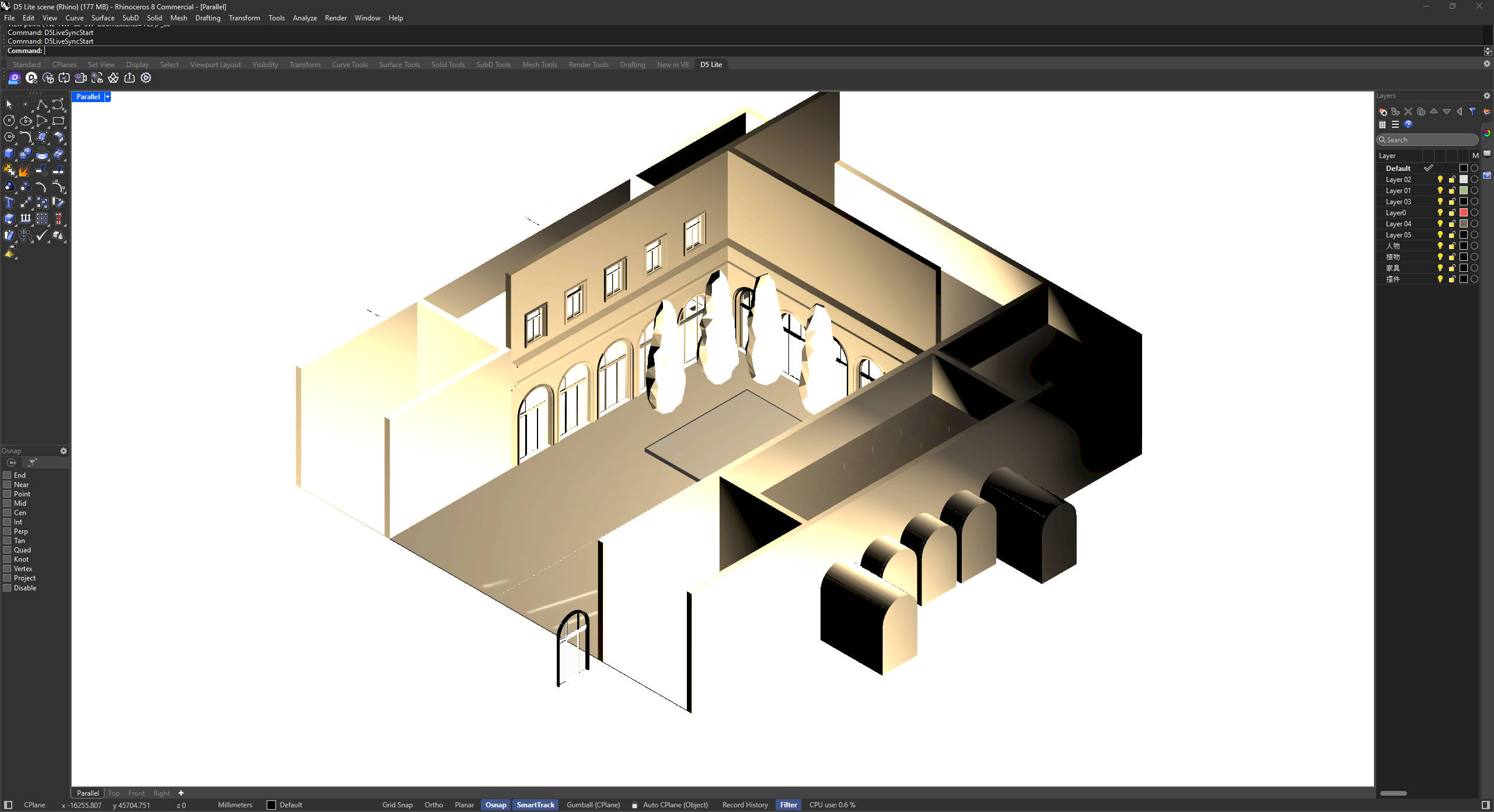
Task: Toggle the SmartTrack status button
Action: (536, 805)
